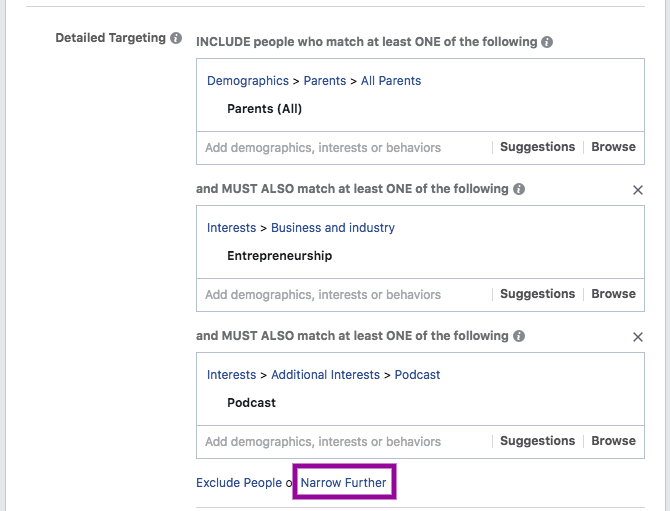Image resolution: width=670 pixels, height=511 pixels.
Task: Click info icon after INCLUDE people heading
Action: coord(547,42)
